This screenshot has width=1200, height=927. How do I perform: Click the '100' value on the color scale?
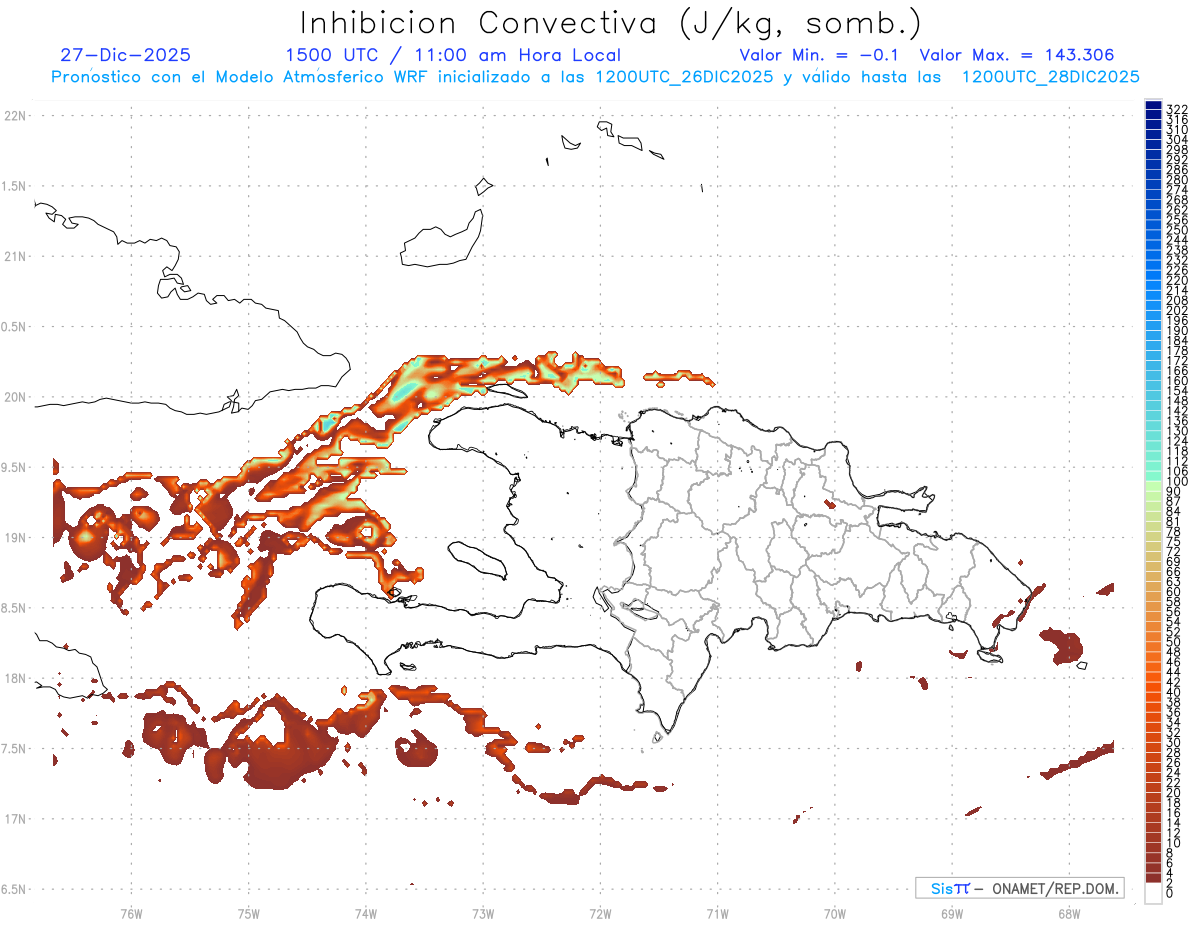point(1177,482)
